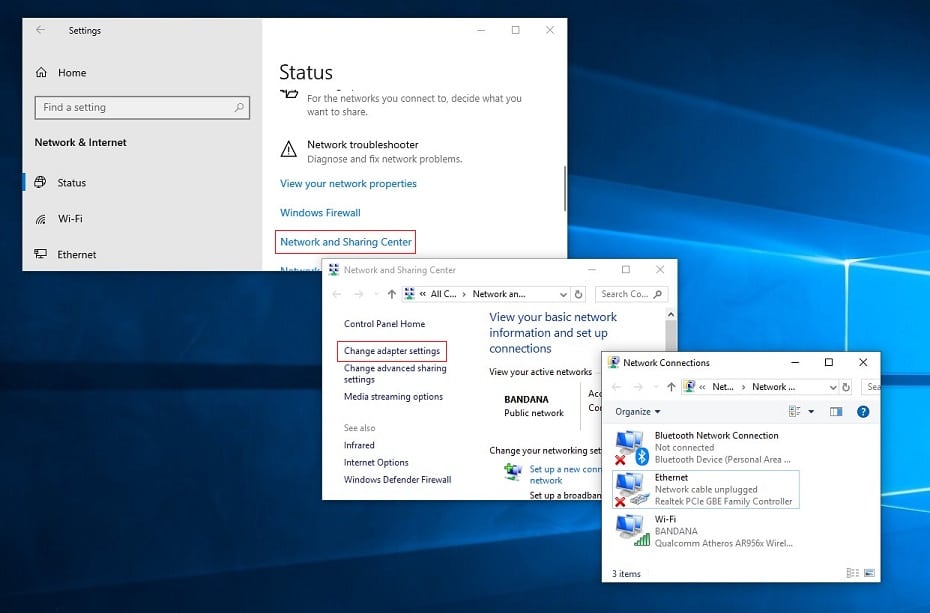The height and width of the screenshot is (613, 930).
Task: Click the Network troubleshooter warning icon
Action: tap(288, 149)
